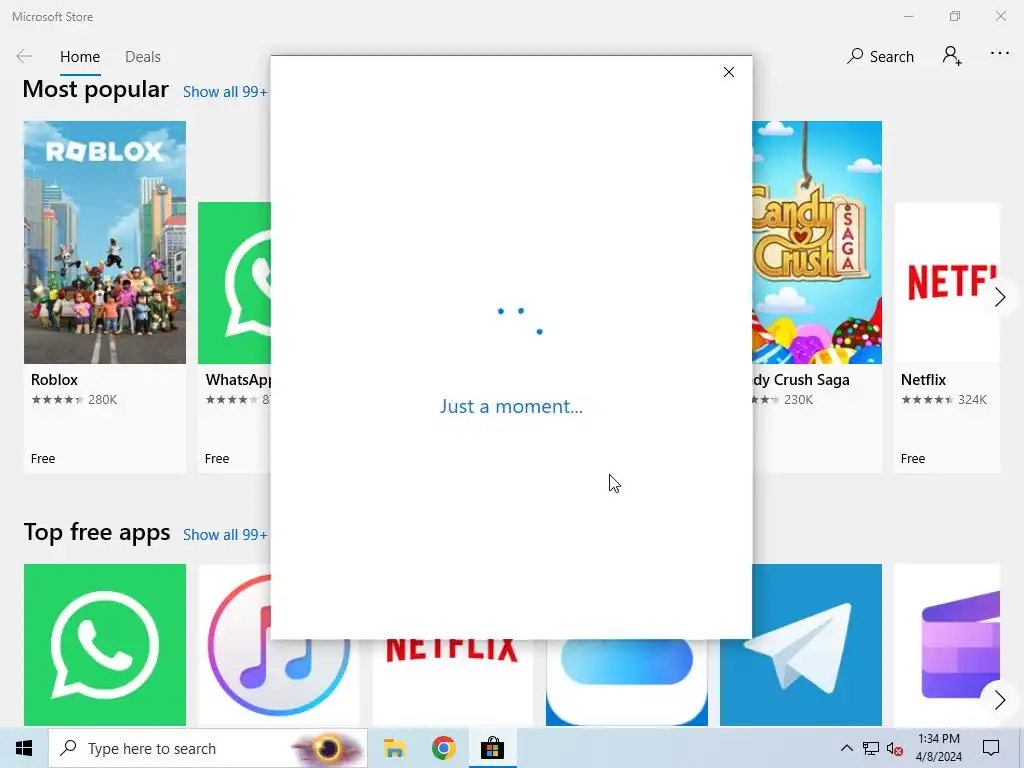Launch Google Chrome from the taskbar

pos(443,748)
